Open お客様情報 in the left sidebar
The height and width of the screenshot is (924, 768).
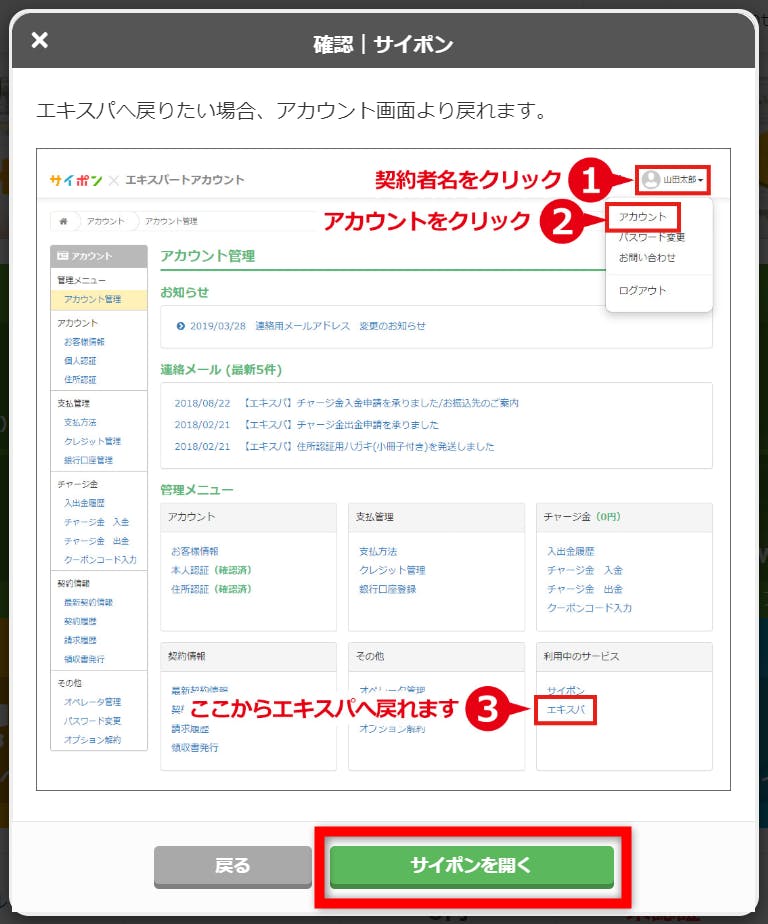(84, 342)
